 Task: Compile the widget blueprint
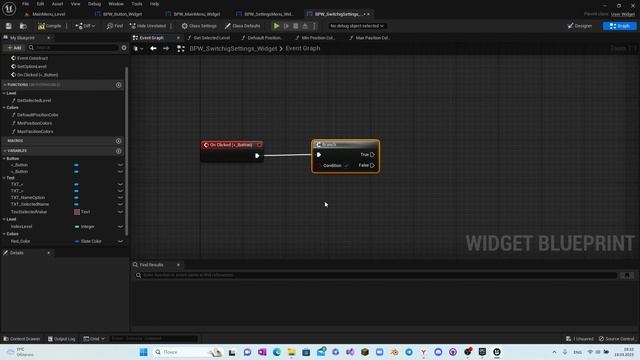click(49, 26)
